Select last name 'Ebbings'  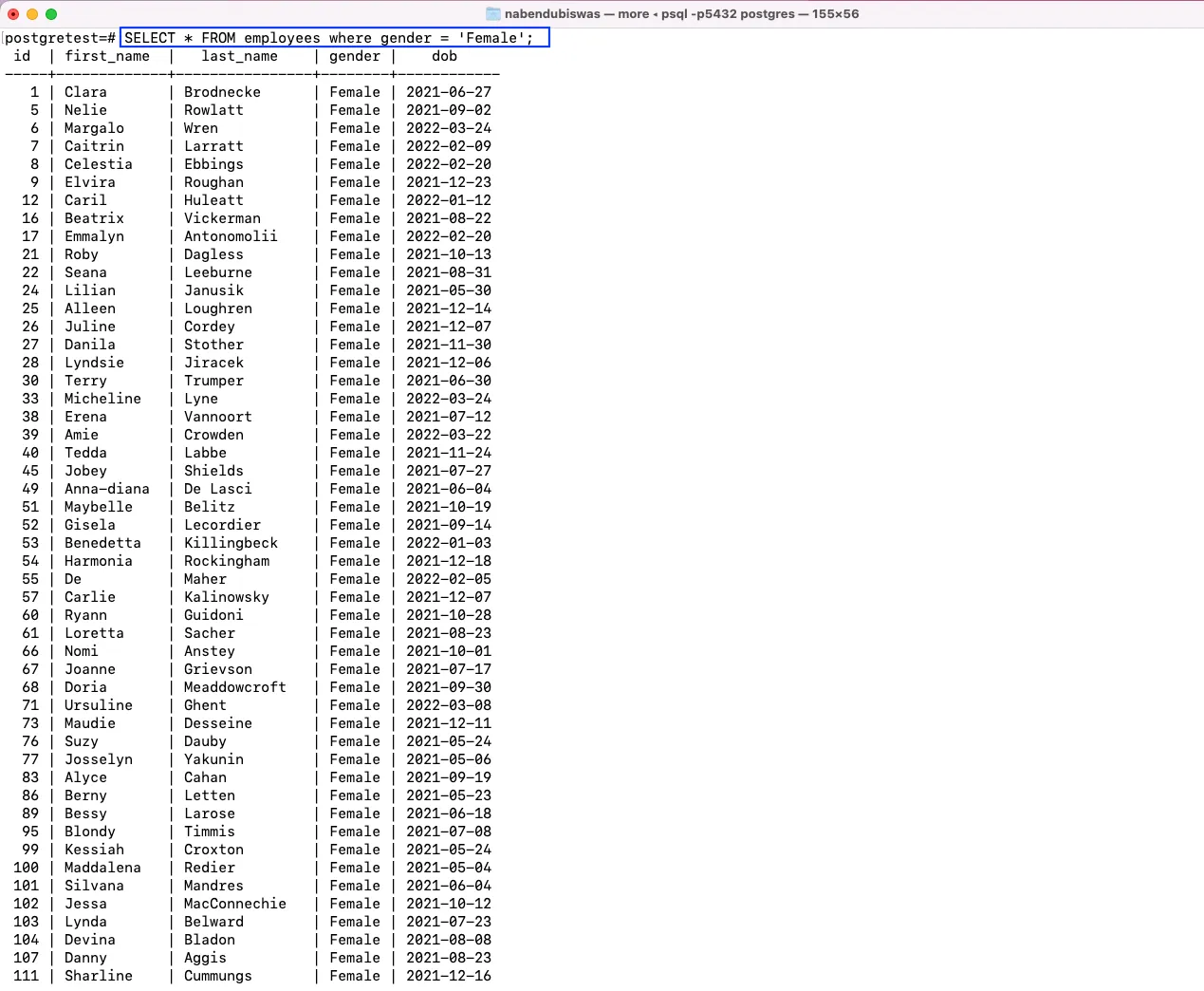213,164
